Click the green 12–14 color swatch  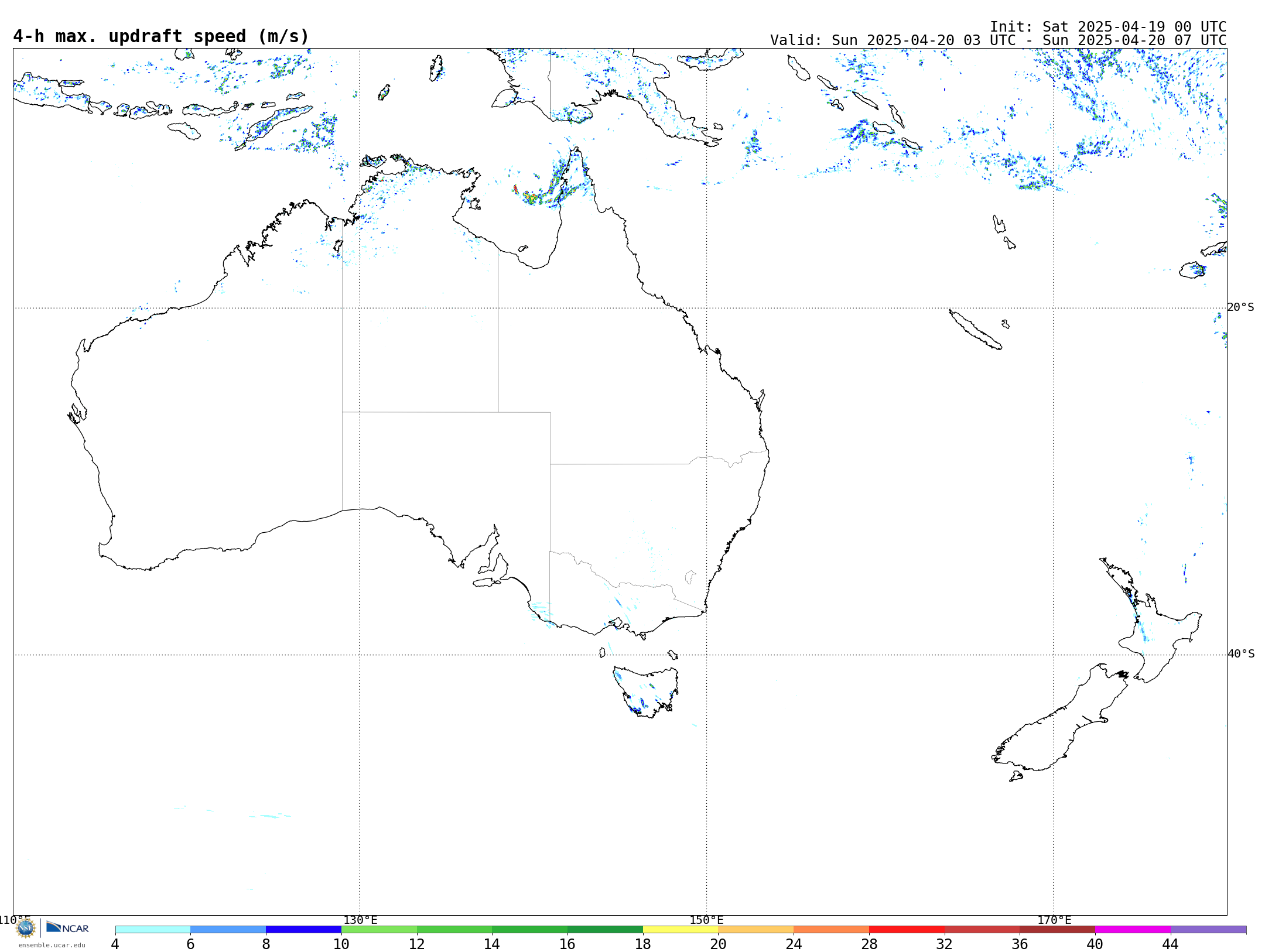pos(454,929)
